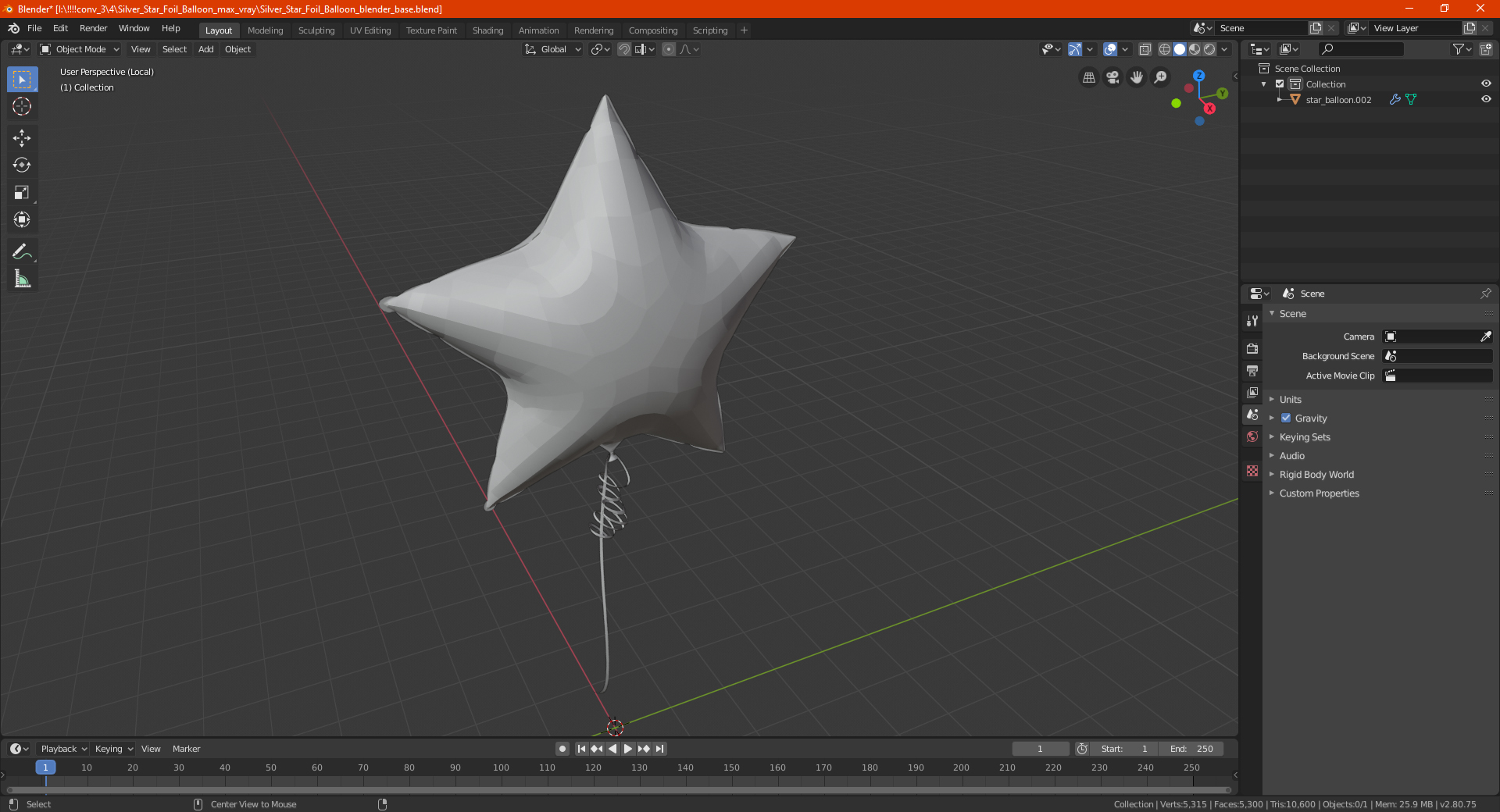
Task: Expand Audio panel
Action: [x=1292, y=455]
